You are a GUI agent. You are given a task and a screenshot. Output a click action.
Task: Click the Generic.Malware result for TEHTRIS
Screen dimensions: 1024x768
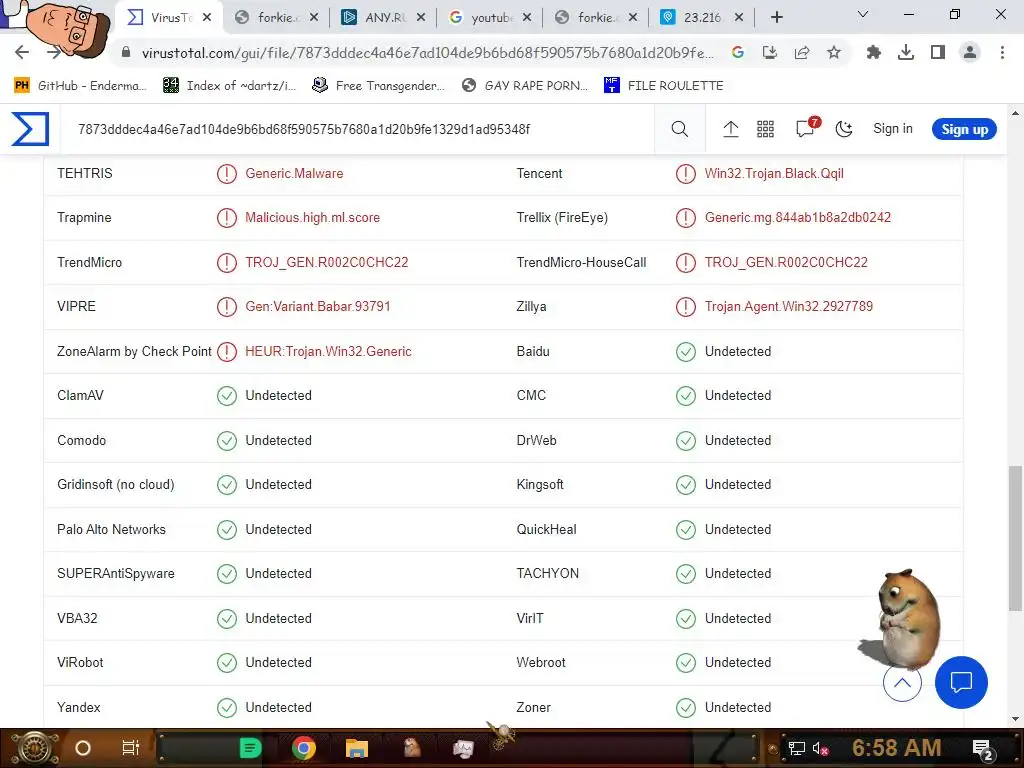click(x=294, y=173)
